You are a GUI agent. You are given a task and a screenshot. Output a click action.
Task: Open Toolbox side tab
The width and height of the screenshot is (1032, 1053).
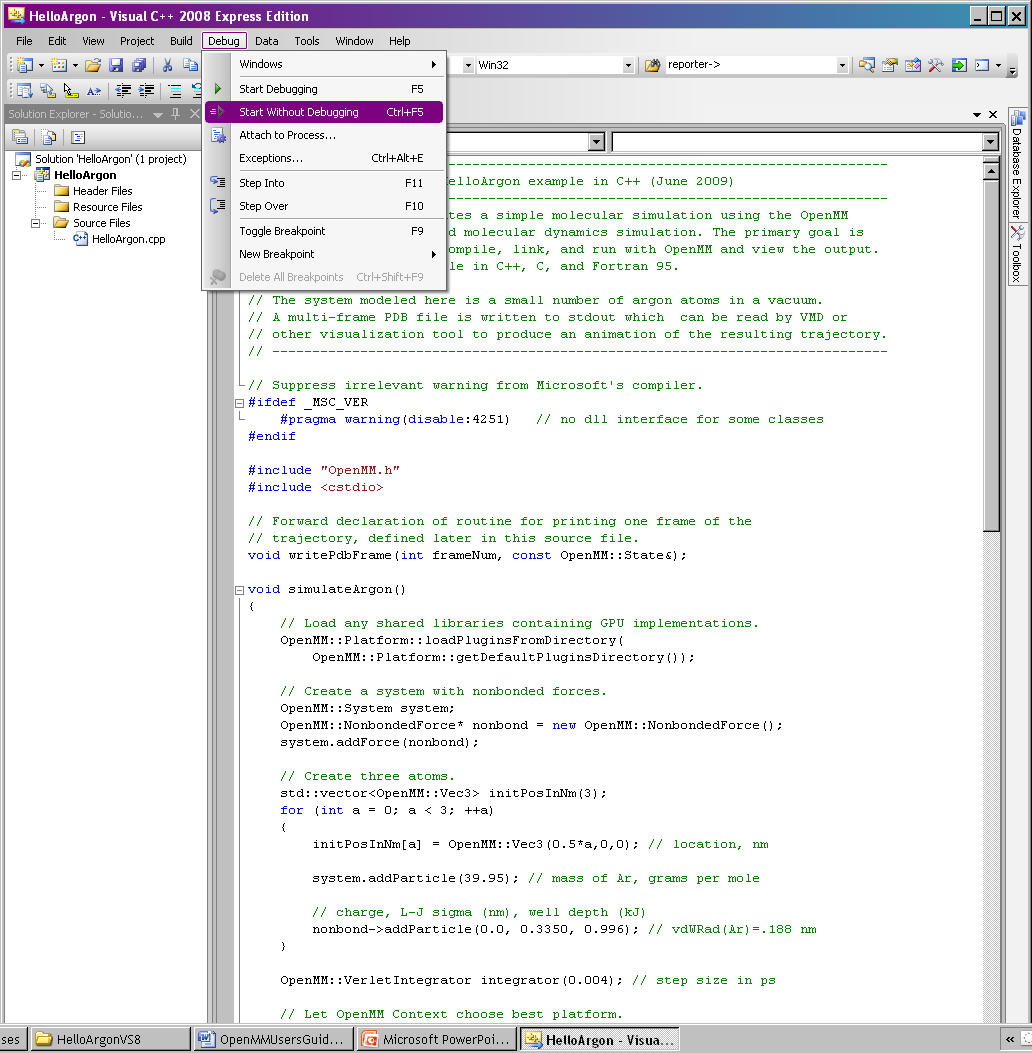[1017, 254]
